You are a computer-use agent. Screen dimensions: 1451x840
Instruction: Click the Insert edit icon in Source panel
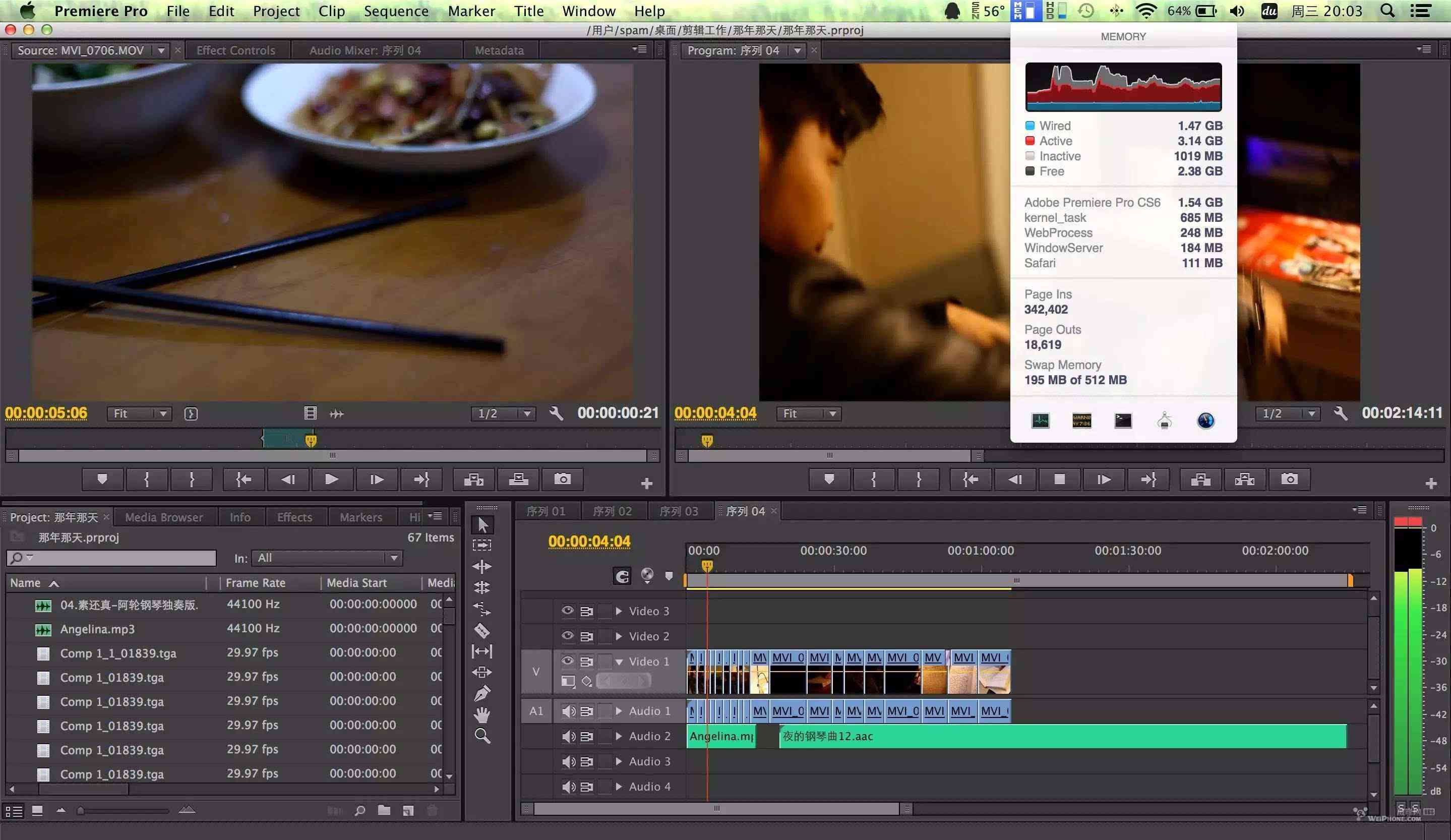pyautogui.click(x=474, y=479)
